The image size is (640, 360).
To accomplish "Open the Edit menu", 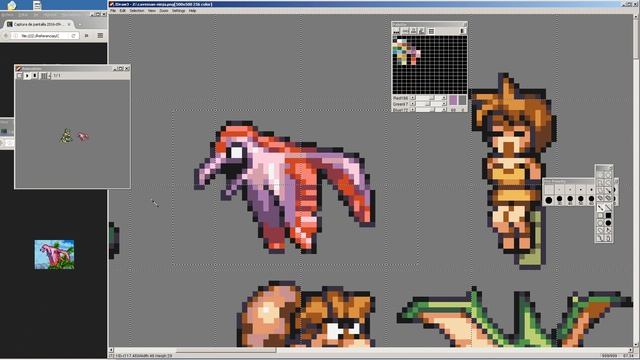I will pyautogui.click(x=122, y=11).
